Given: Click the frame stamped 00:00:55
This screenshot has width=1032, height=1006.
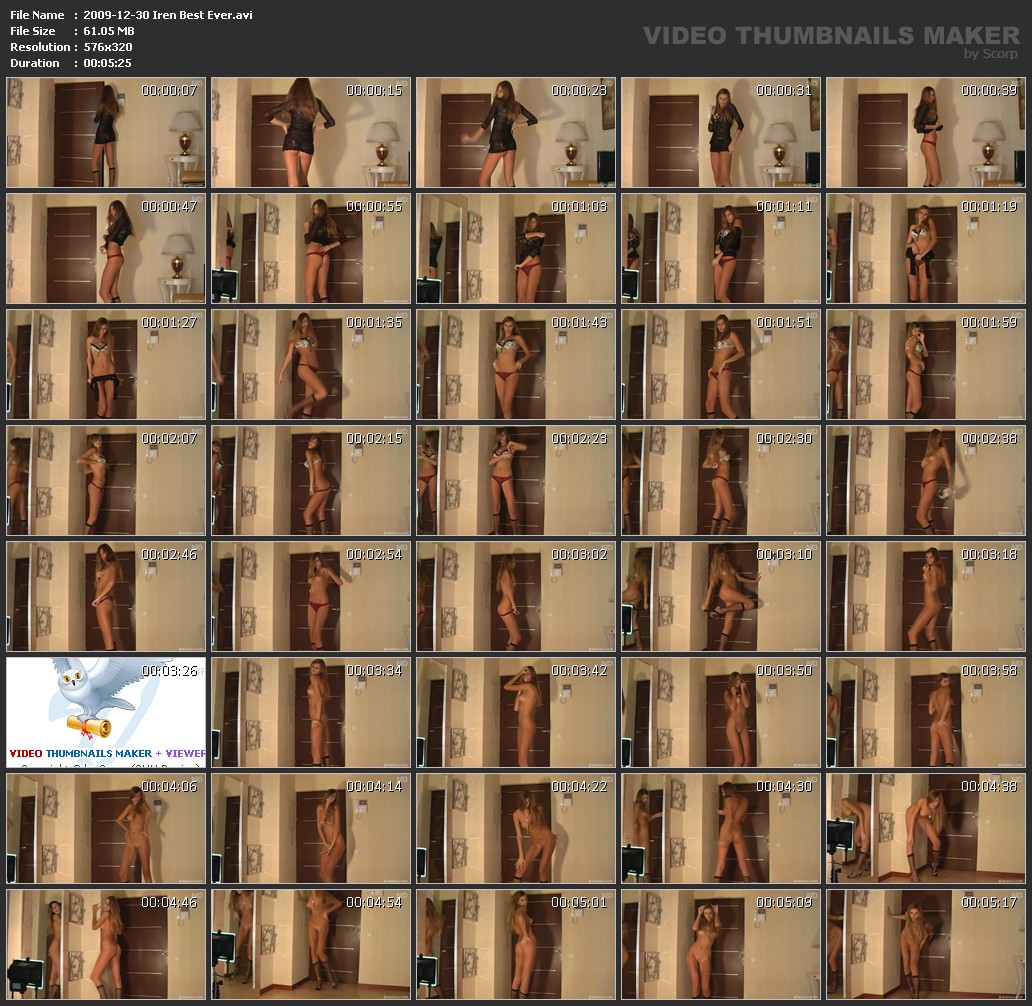Looking at the screenshot, I should tap(311, 248).
